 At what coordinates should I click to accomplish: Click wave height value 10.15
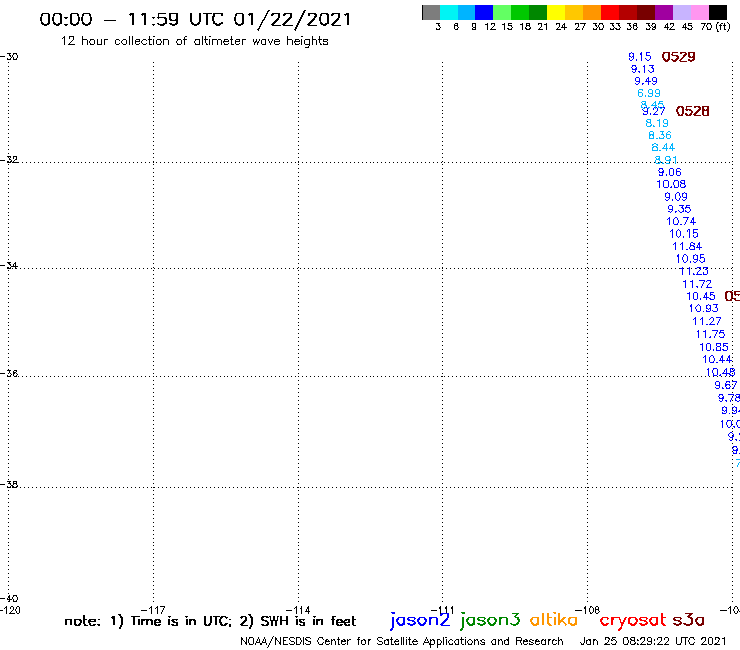(684, 234)
